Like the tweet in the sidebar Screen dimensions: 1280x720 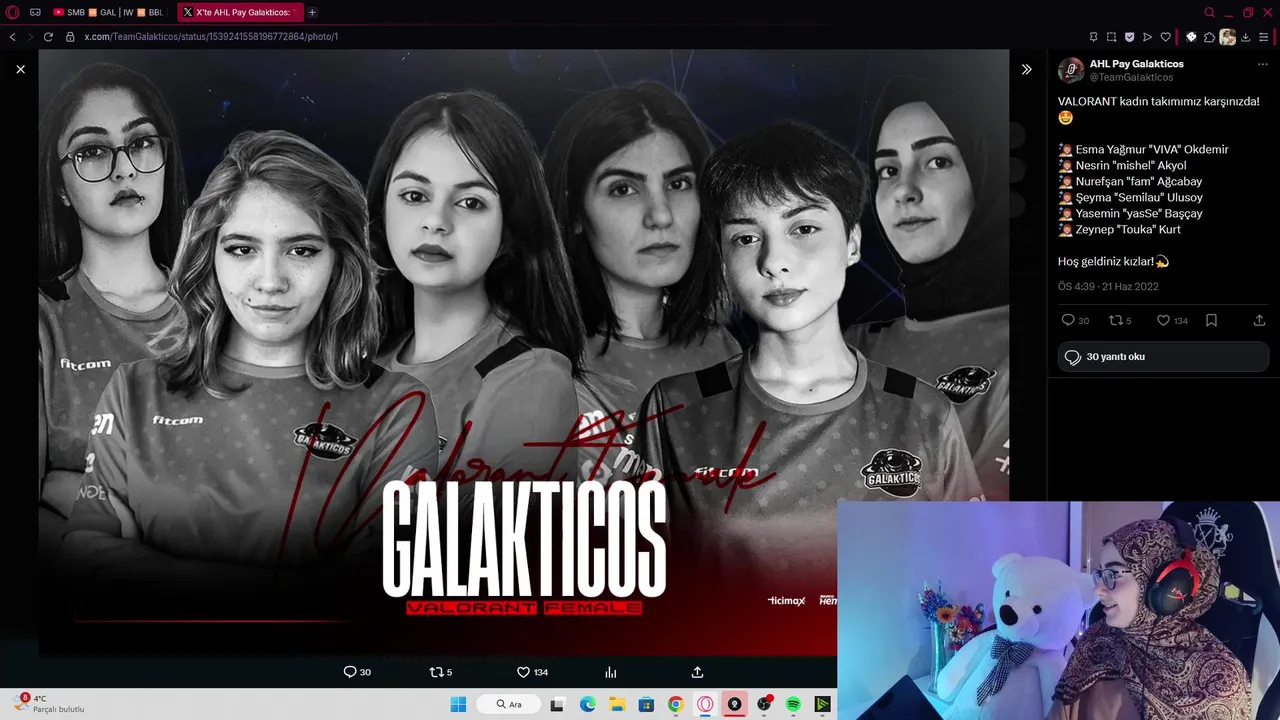(x=1163, y=320)
